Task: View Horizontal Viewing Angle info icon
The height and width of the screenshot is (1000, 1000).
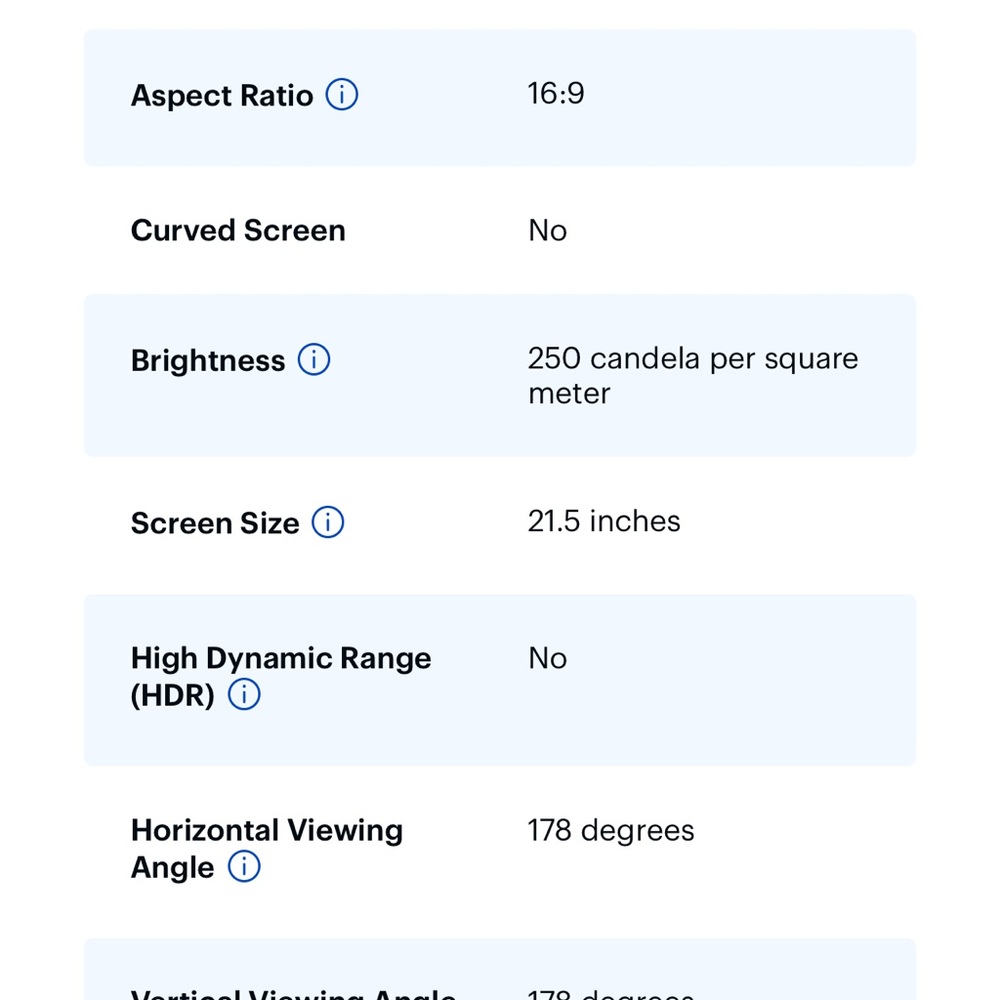Action: (244, 867)
